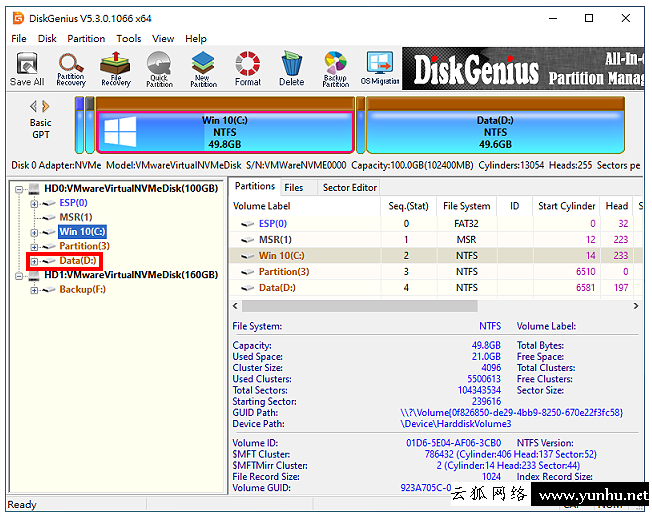Click the Save All toolbar icon
This screenshot has width=652, height=517.
click(x=27, y=69)
